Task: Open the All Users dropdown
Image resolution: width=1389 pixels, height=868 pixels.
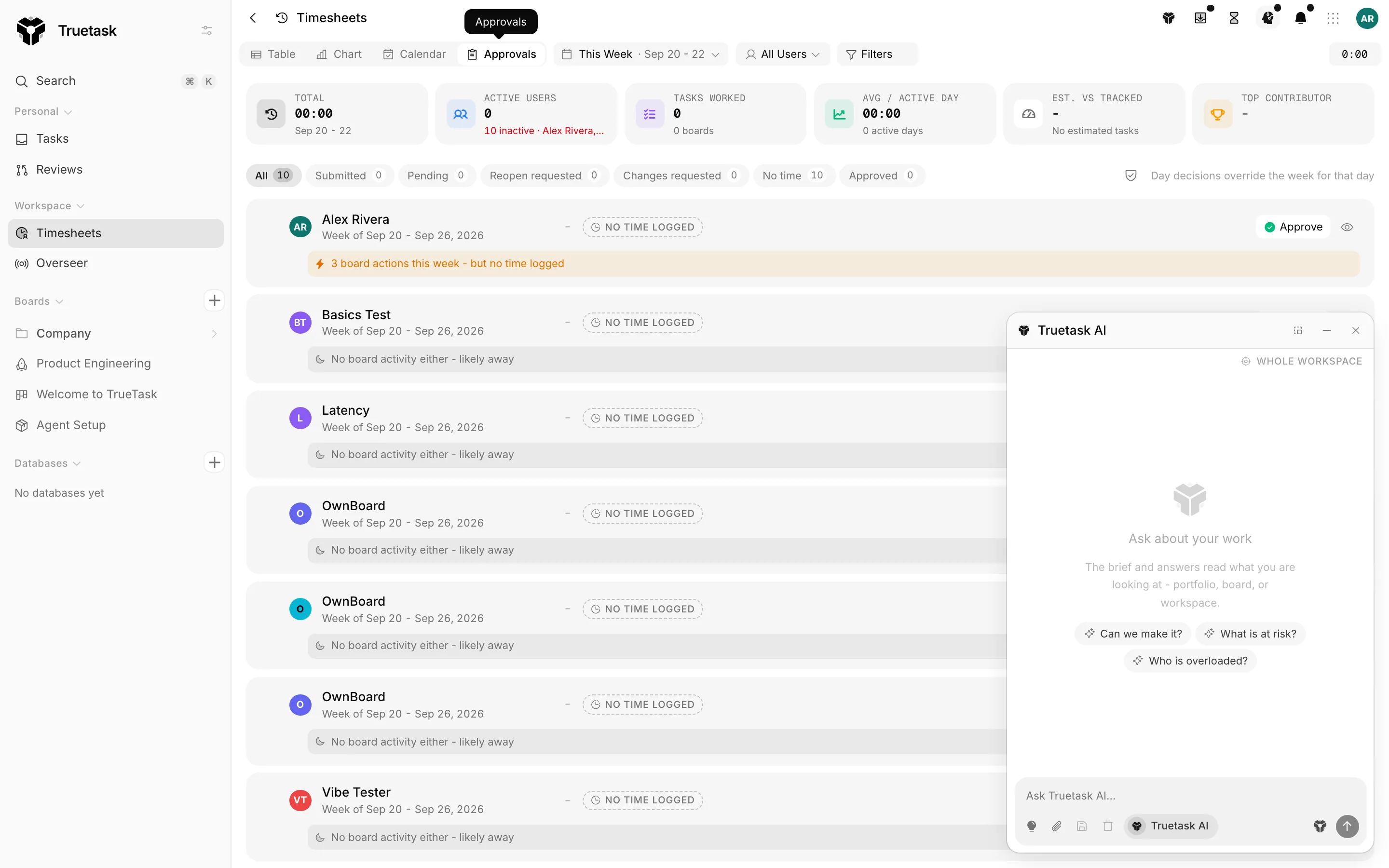Action: point(783,54)
